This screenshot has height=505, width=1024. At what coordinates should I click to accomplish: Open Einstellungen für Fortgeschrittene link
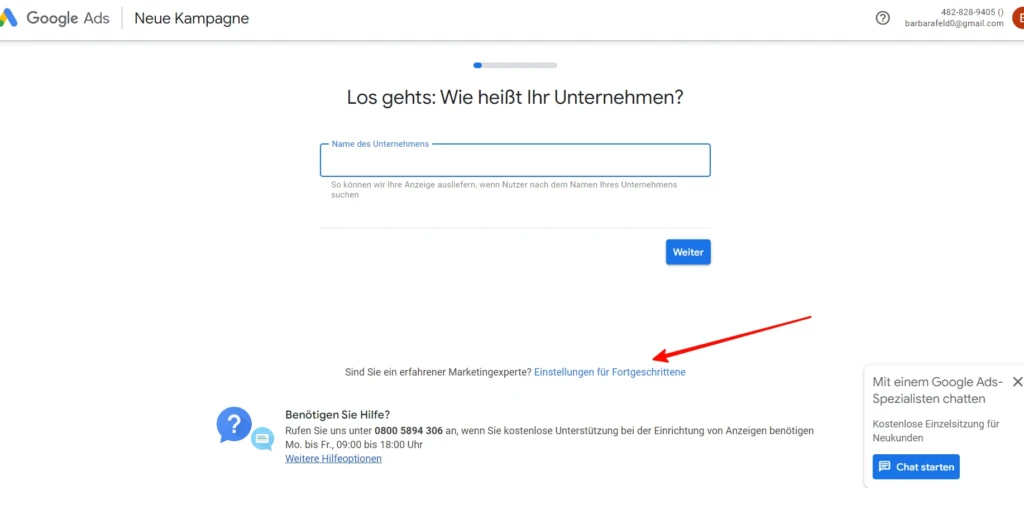click(610, 372)
